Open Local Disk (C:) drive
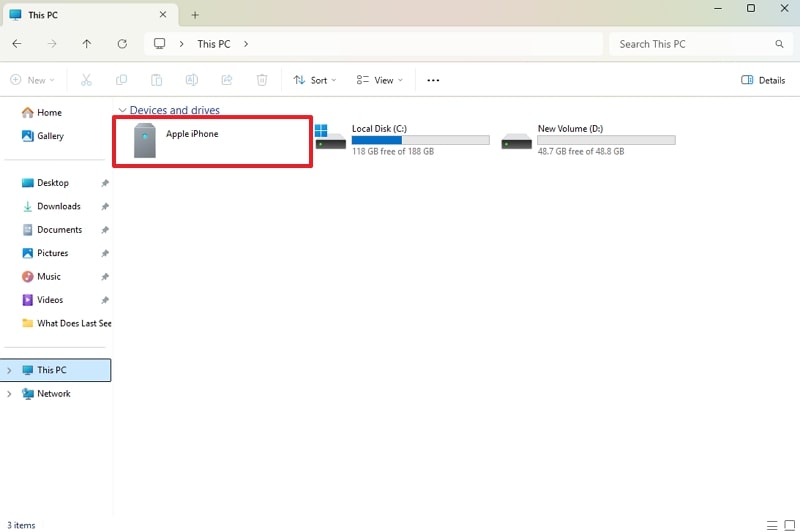The image size is (800, 532). 403,140
